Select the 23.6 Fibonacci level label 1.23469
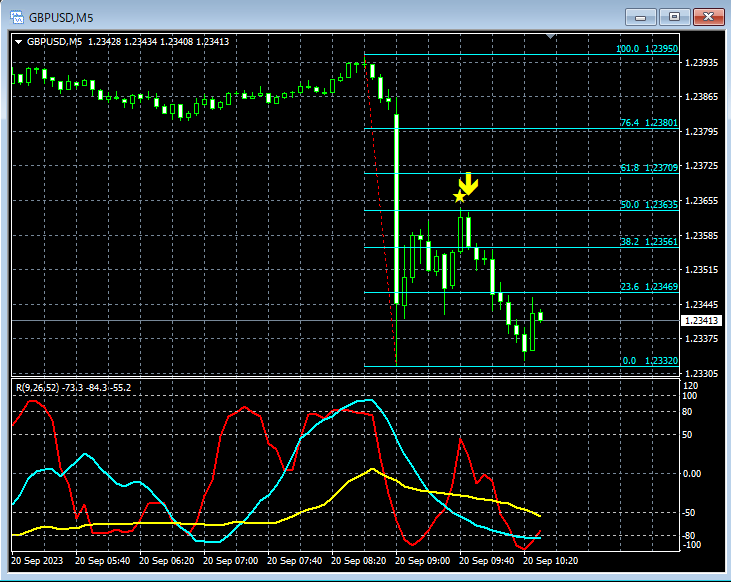The height and width of the screenshot is (582, 731). (x=648, y=286)
